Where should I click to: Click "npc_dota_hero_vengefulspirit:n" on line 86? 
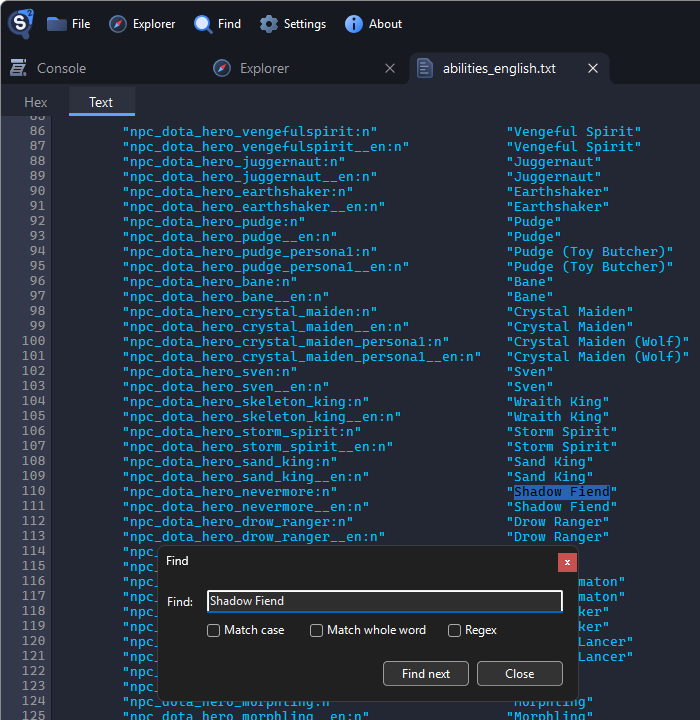click(x=250, y=132)
